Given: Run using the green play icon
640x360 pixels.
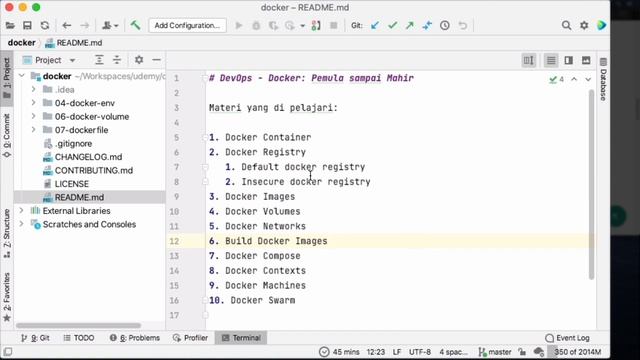Looking at the screenshot, I should [239, 25].
